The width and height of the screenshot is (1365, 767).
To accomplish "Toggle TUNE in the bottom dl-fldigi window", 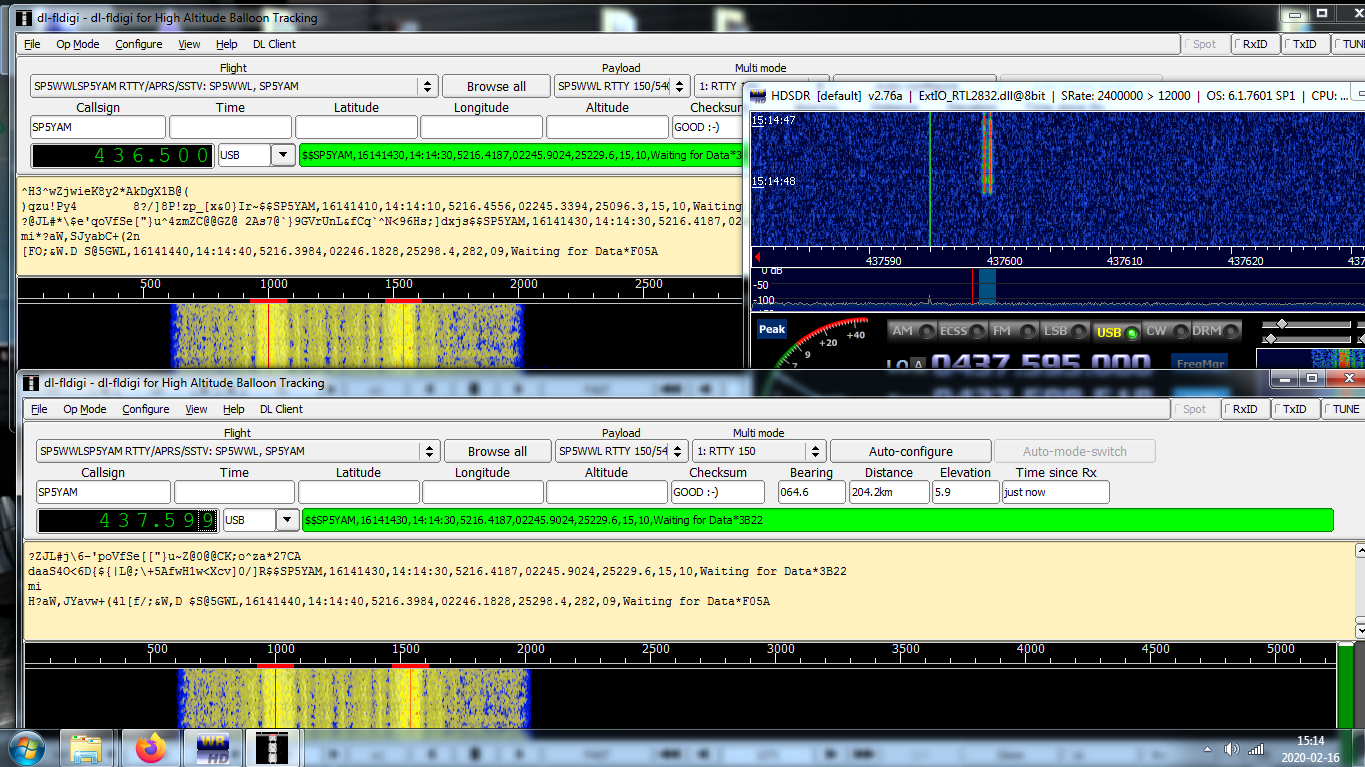I will [1343, 409].
